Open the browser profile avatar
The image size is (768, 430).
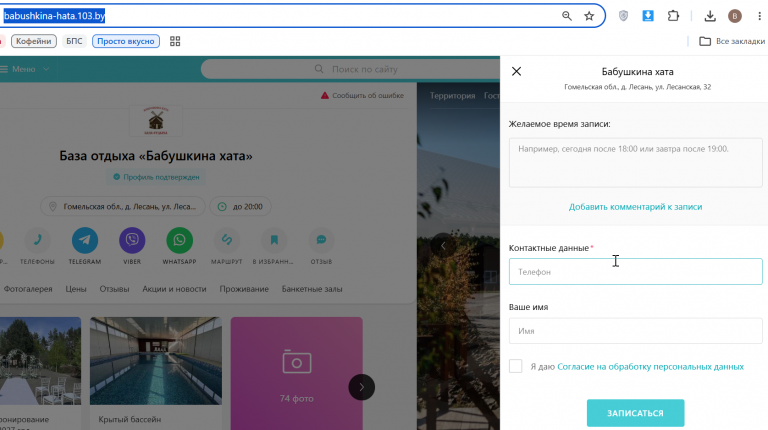[x=735, y=16]
